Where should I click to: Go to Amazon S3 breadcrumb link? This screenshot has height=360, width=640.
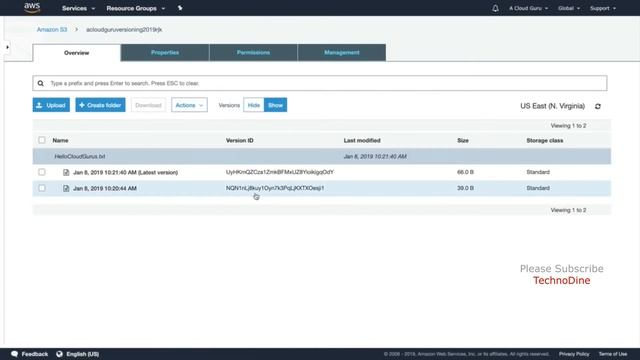[52, 30]
